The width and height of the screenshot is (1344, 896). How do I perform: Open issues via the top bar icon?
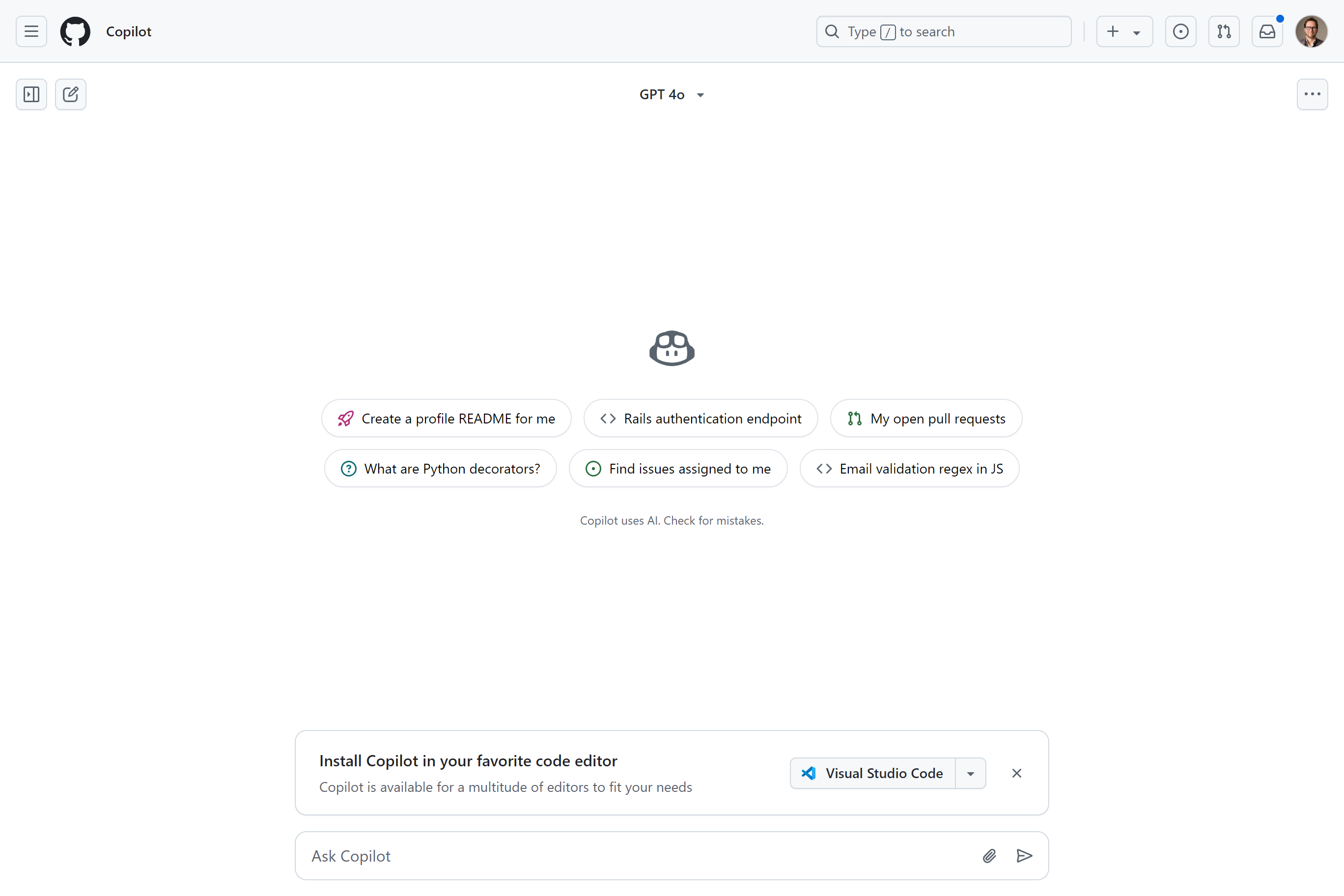point(1180,31)
